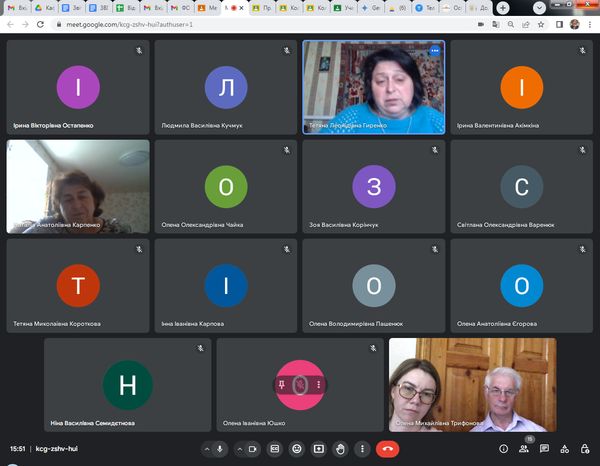
Task: Toggle the camera button in the call bar
Action: coord(252,449)
